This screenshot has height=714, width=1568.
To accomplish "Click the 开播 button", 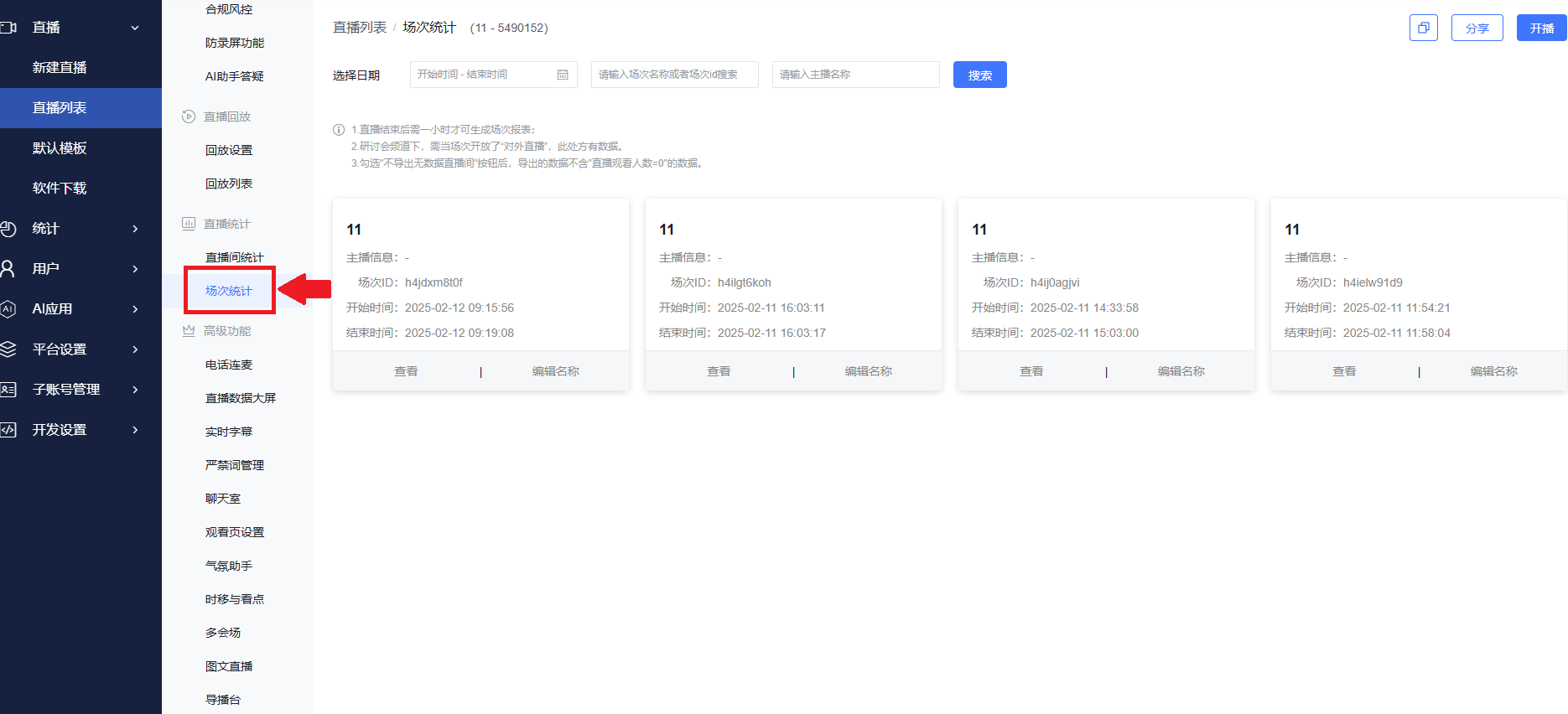I will 1542,28.
